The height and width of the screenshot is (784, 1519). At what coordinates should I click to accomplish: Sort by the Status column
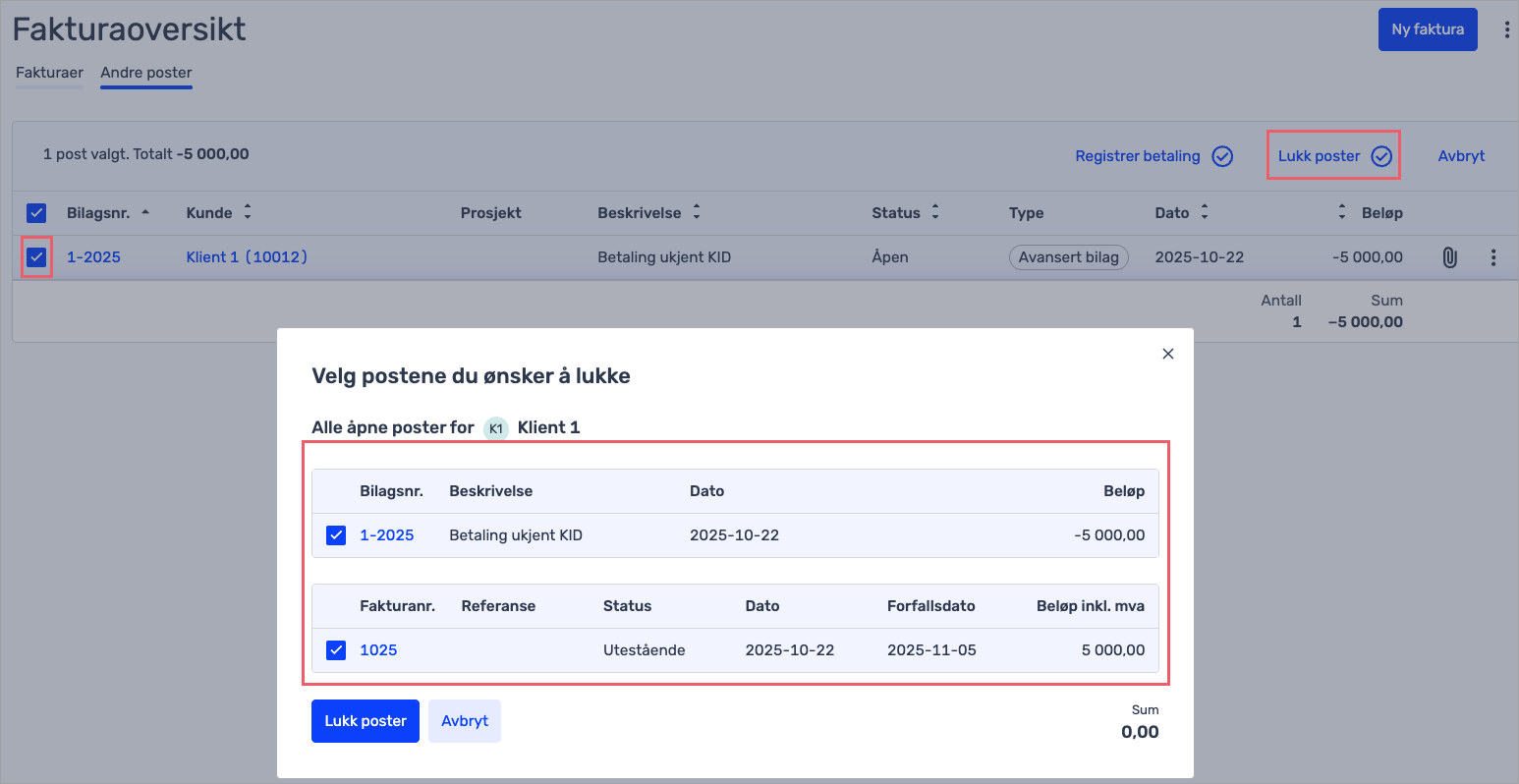pos(935,212)
